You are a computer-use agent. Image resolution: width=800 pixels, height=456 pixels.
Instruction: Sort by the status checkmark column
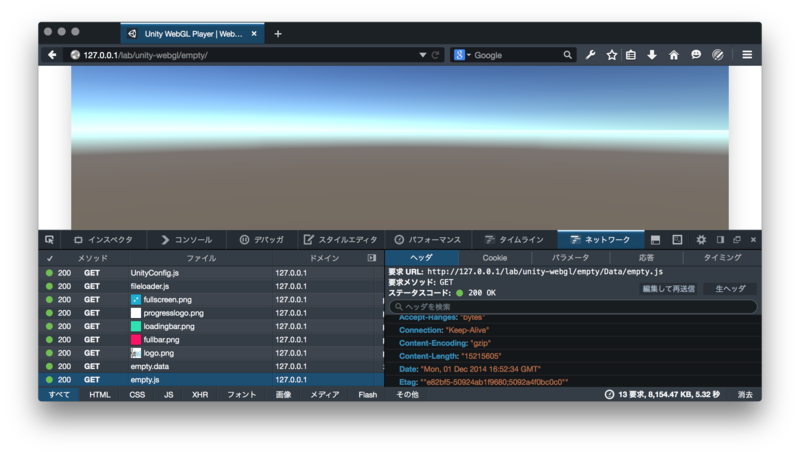49,258
